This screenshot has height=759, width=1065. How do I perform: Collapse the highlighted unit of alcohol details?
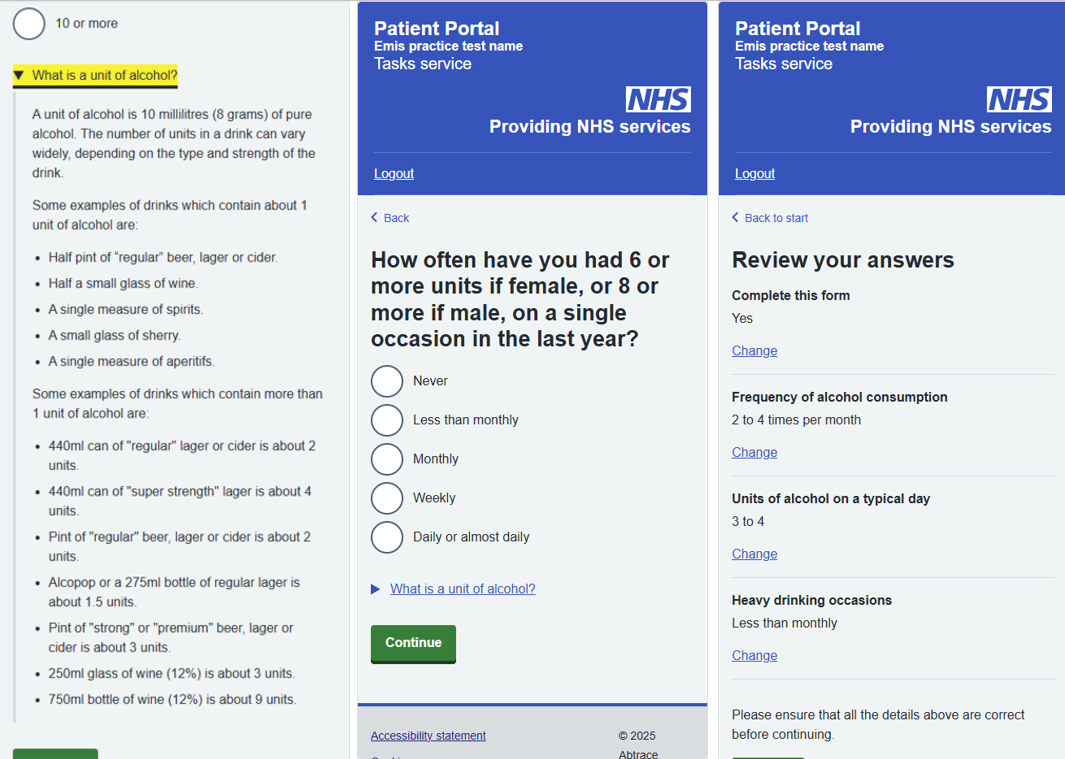pyautogui.click(x=95, y=76)
